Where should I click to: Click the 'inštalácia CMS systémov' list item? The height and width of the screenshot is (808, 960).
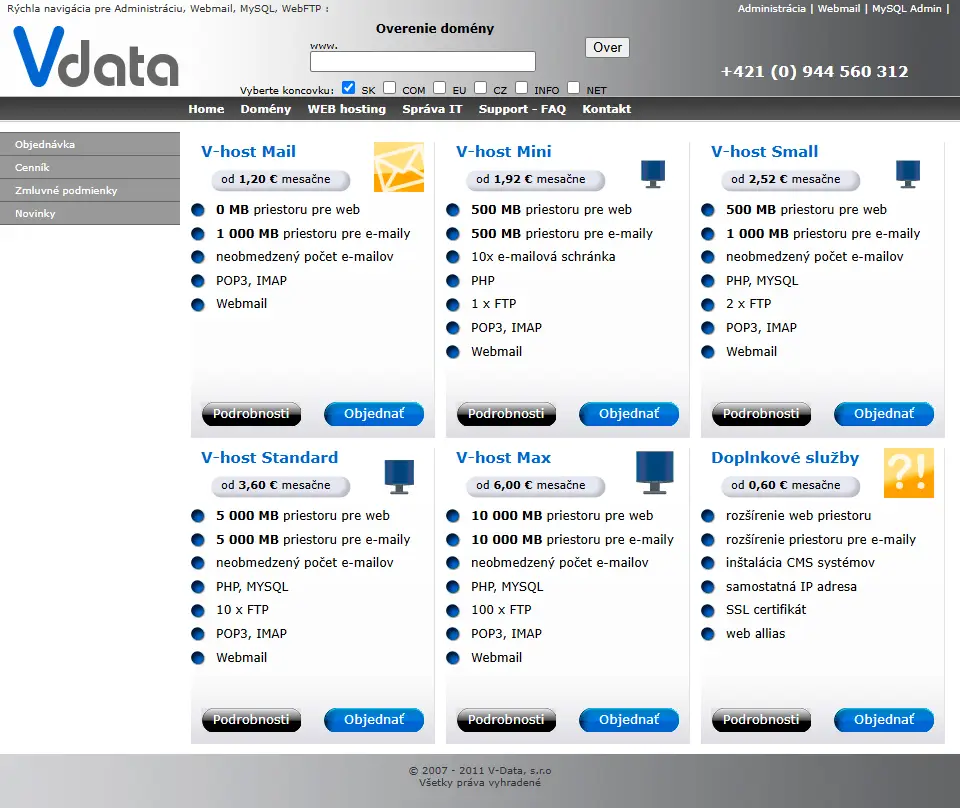pyautogui.click(x=800, y=563)
